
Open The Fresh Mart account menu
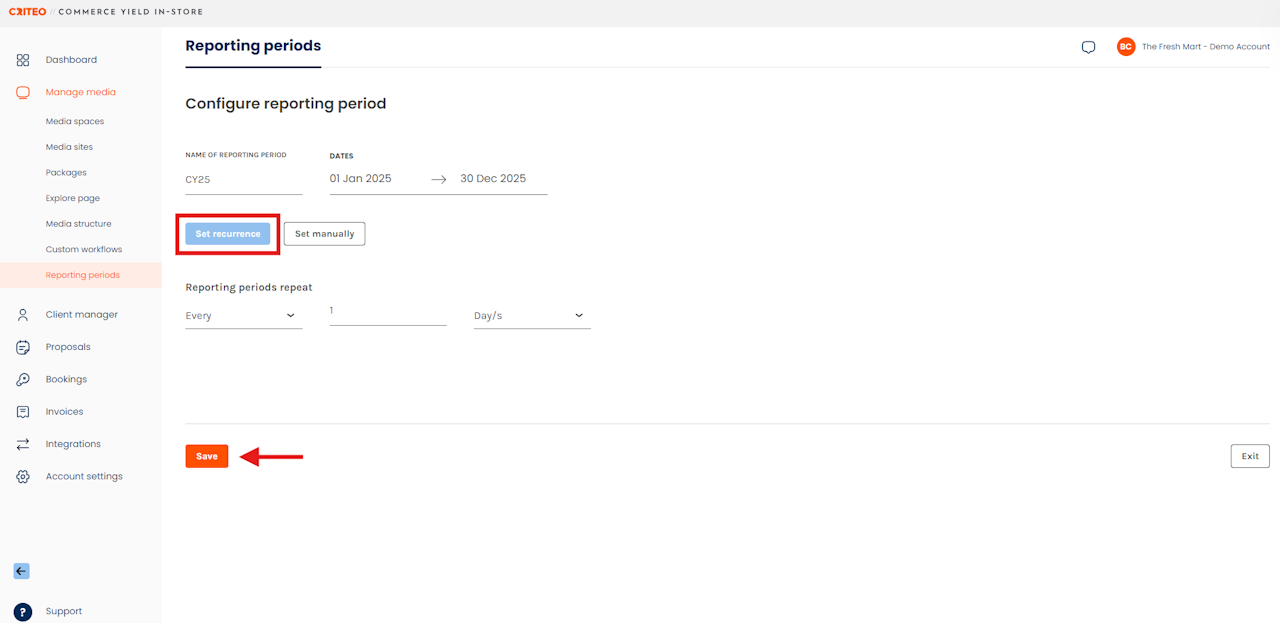point(1194,47)
